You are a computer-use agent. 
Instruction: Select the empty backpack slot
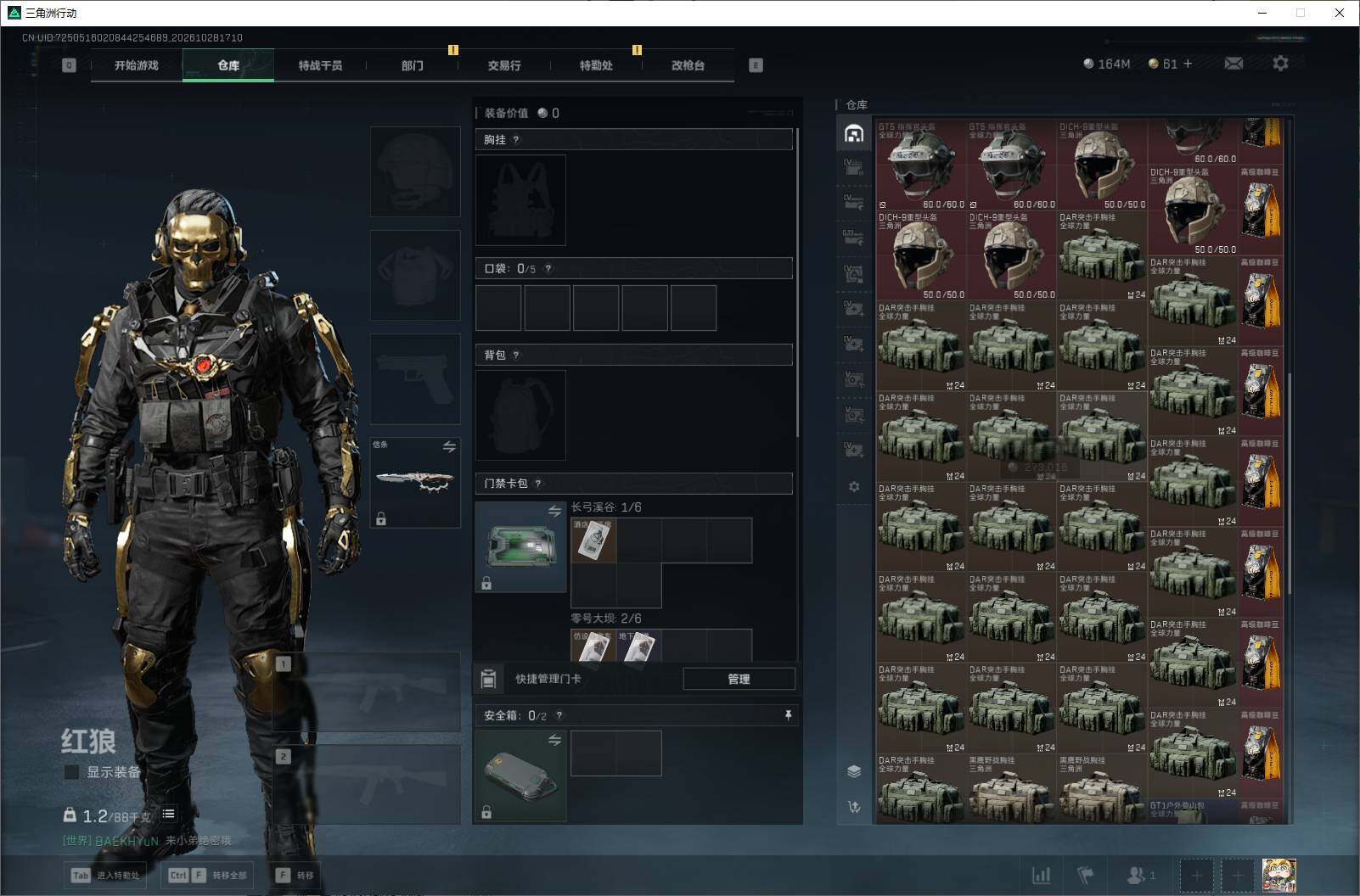[520, 415]
